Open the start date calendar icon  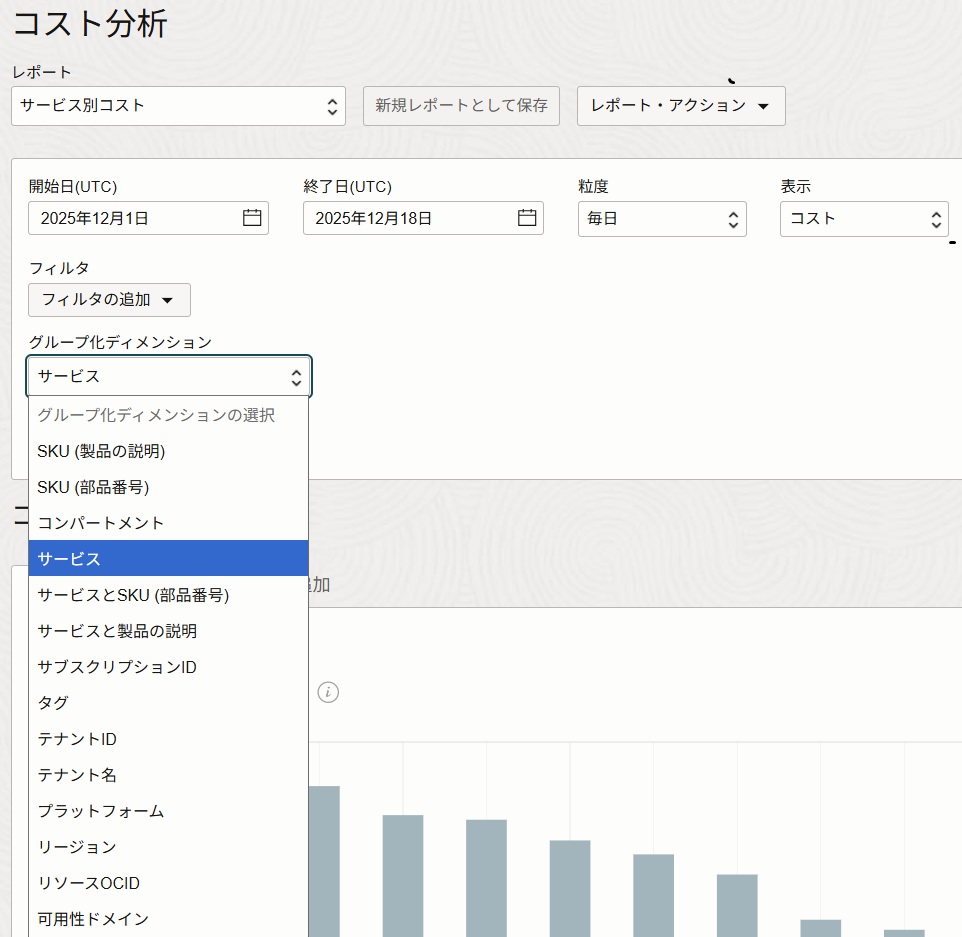click(x=252, y=218)
